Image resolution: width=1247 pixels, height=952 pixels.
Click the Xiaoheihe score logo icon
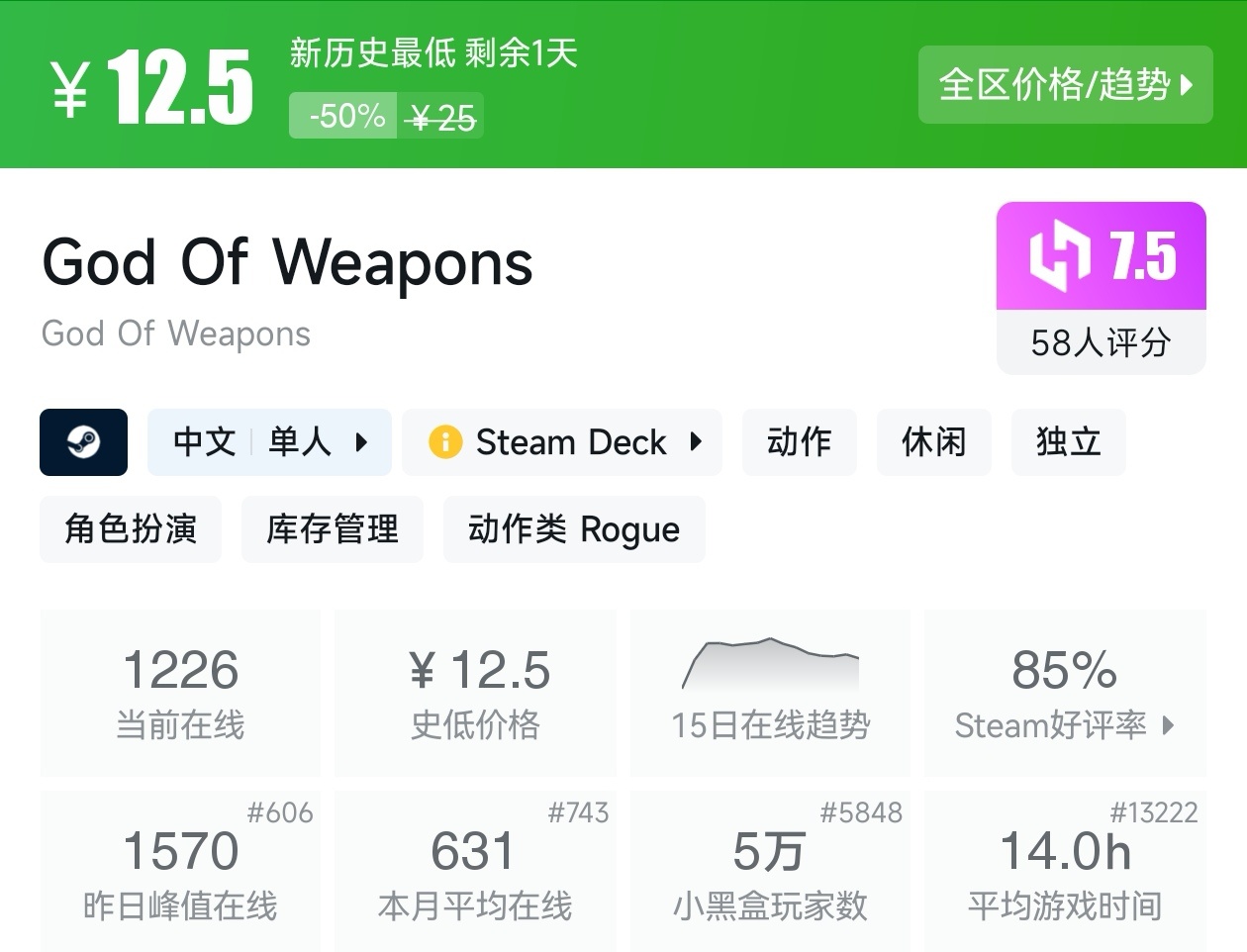click(1059, 256)
